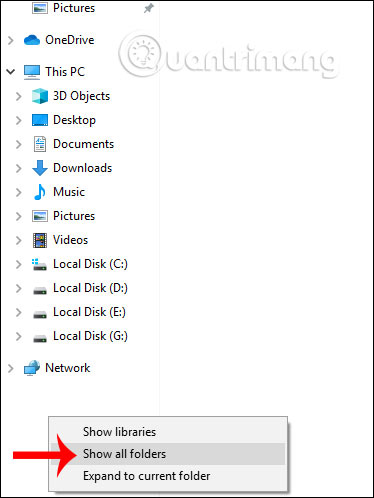Select Local Disk (E:) entry
This screenshot has height=498, width=374.
89,312
